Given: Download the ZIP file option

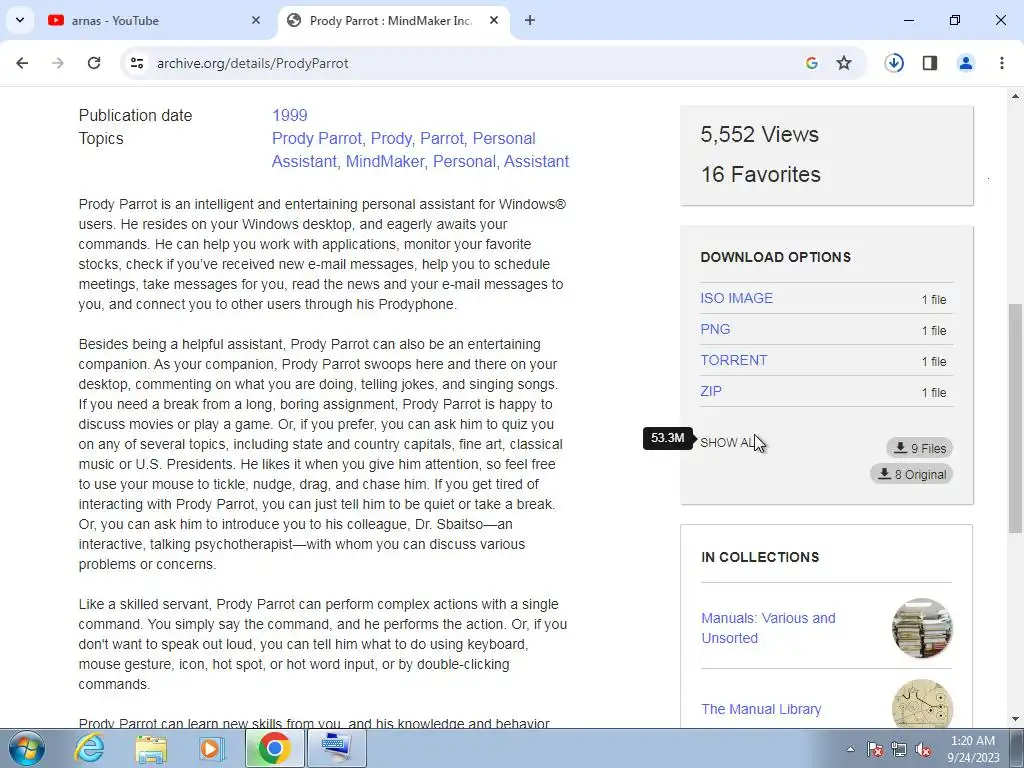Looking at the screenshot, I should [x=711, y=391].
